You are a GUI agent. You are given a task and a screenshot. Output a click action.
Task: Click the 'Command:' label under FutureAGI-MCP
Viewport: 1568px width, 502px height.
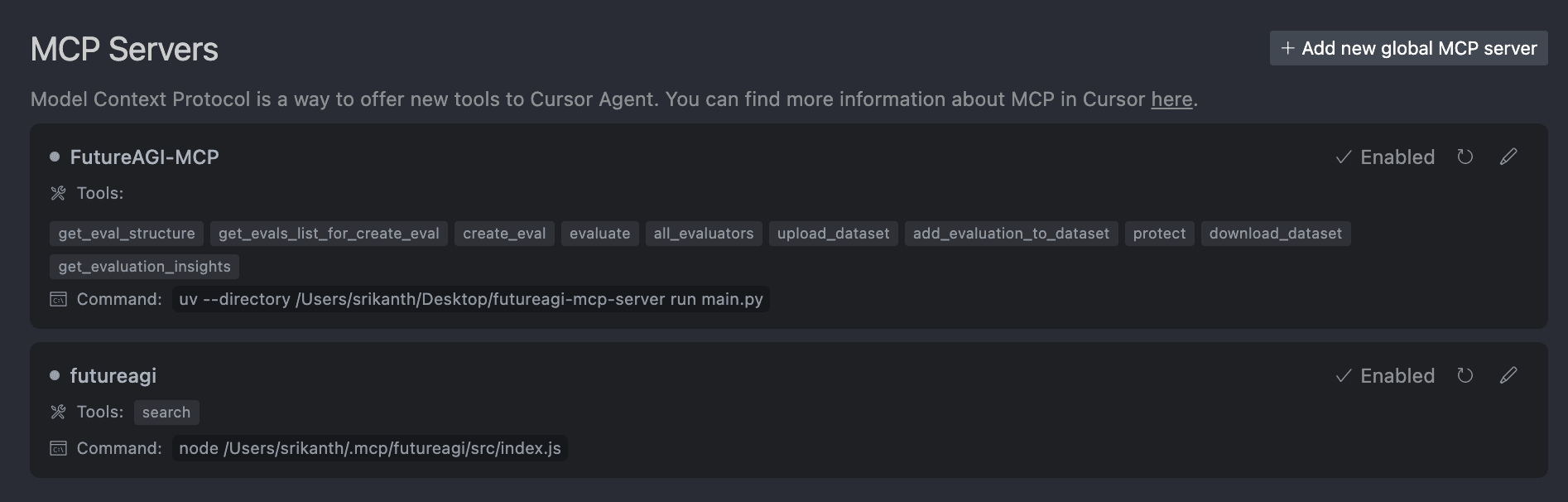[x=119, y=299]
